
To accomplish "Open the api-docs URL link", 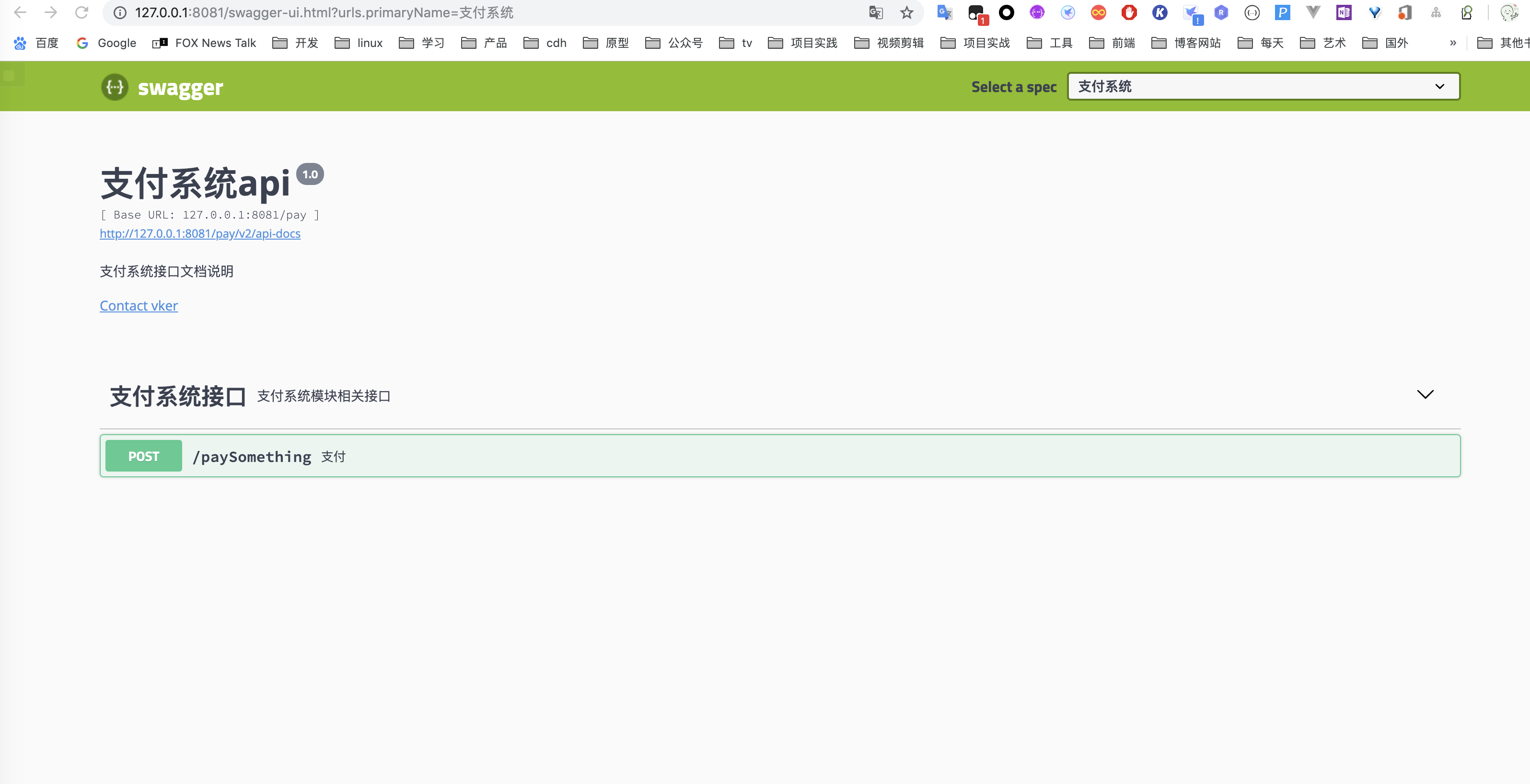I will [x=200, y=233].
